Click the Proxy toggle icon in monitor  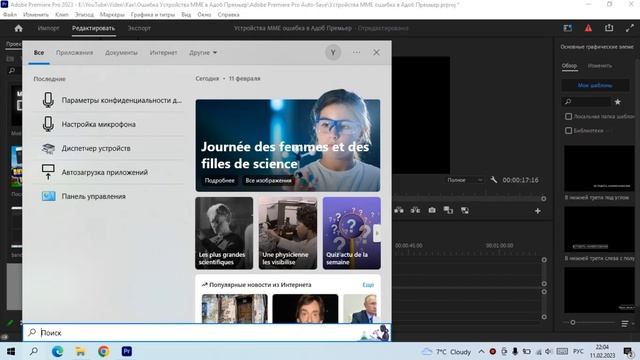point(464,210)
